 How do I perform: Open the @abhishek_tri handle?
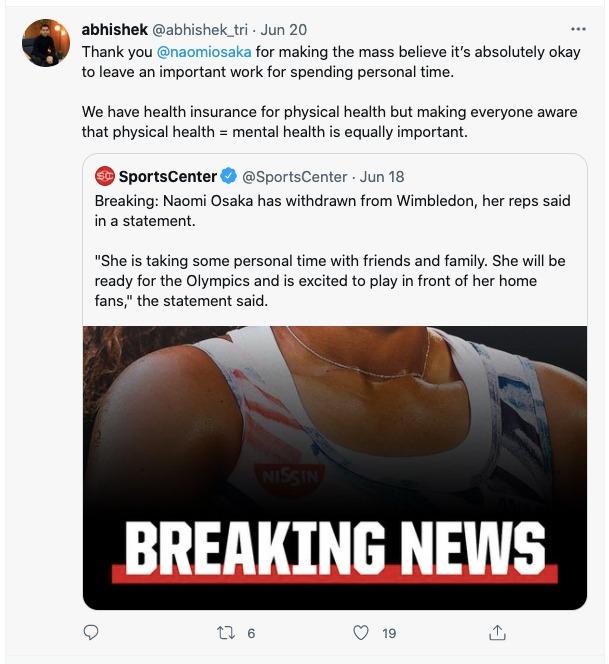click(199, 30)
